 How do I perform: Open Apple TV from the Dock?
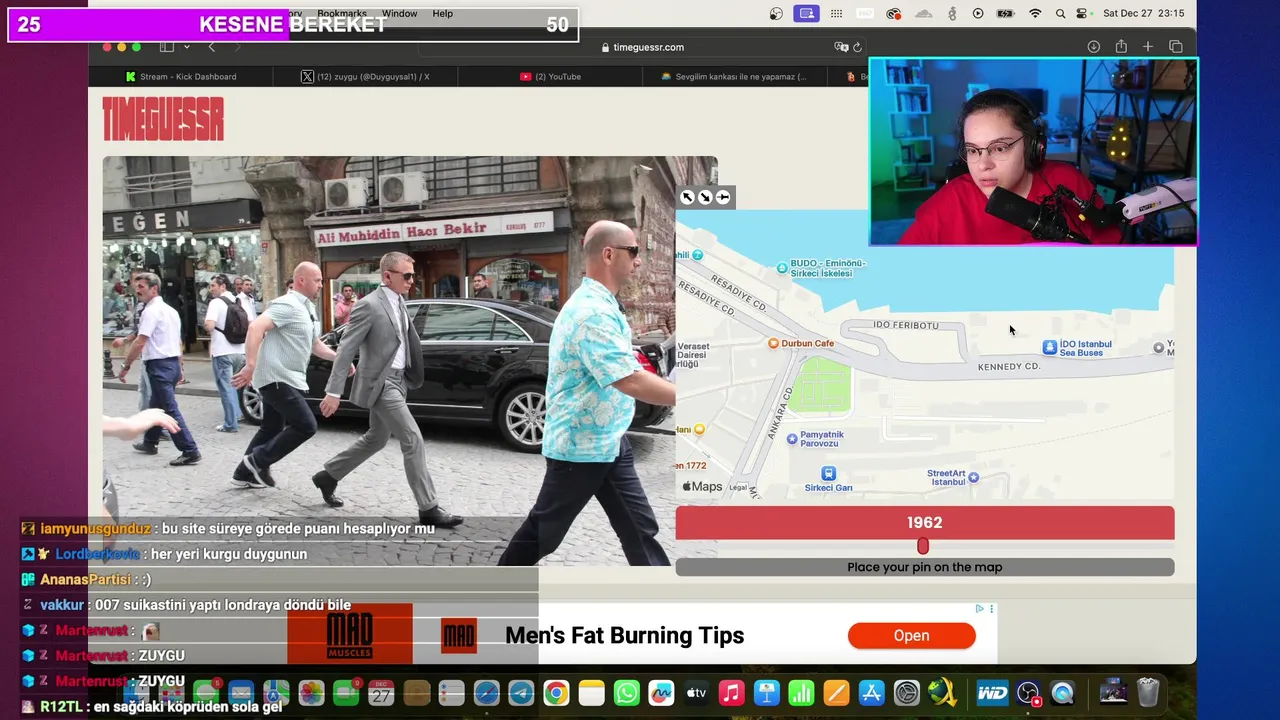click(x=696, y=693)
